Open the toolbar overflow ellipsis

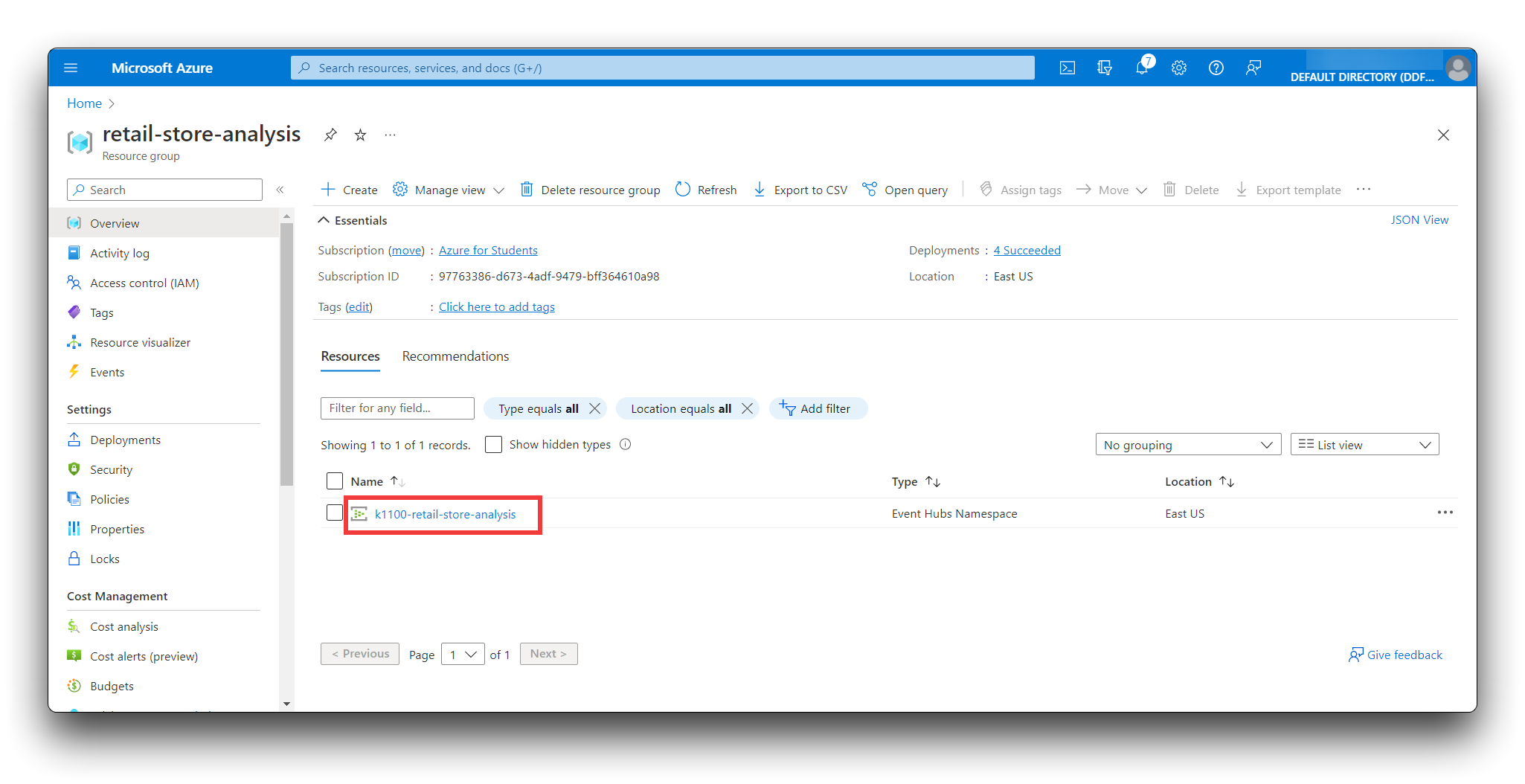(1363, 189)
